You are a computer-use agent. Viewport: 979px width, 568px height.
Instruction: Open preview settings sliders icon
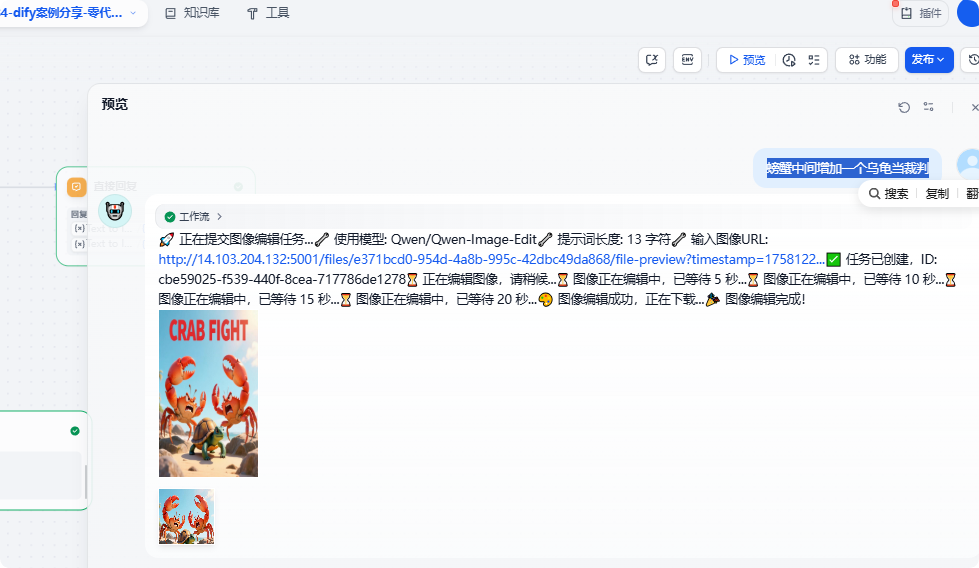coord(928,107)
